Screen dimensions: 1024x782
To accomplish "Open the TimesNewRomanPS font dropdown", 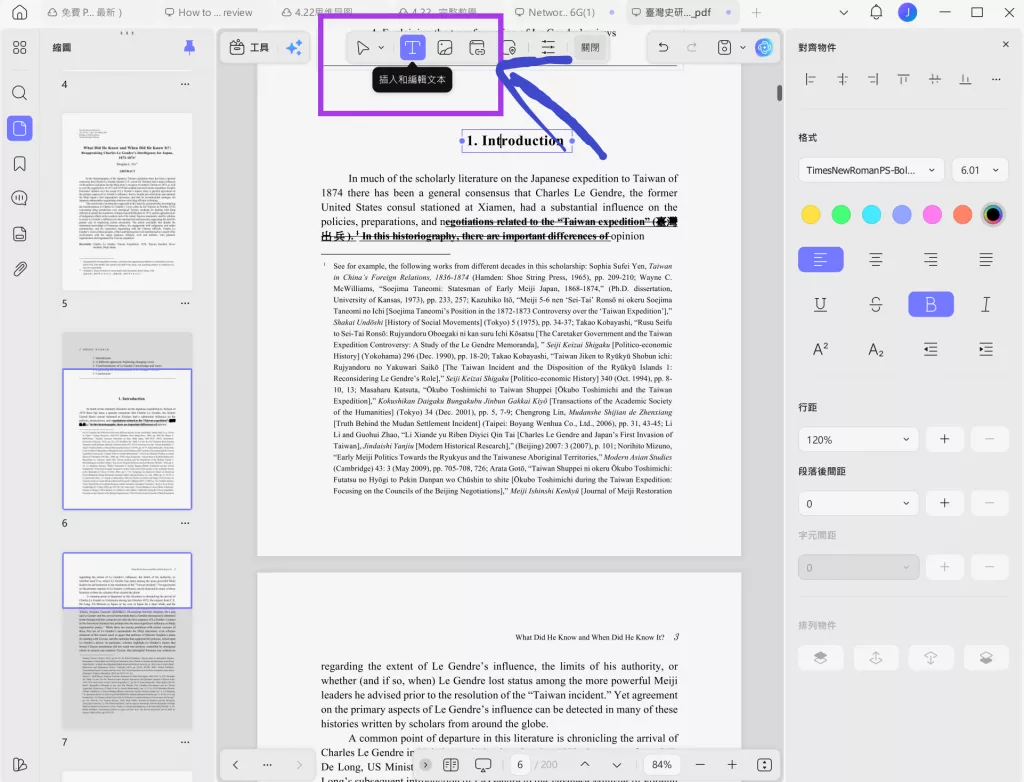I will (870, 170).
